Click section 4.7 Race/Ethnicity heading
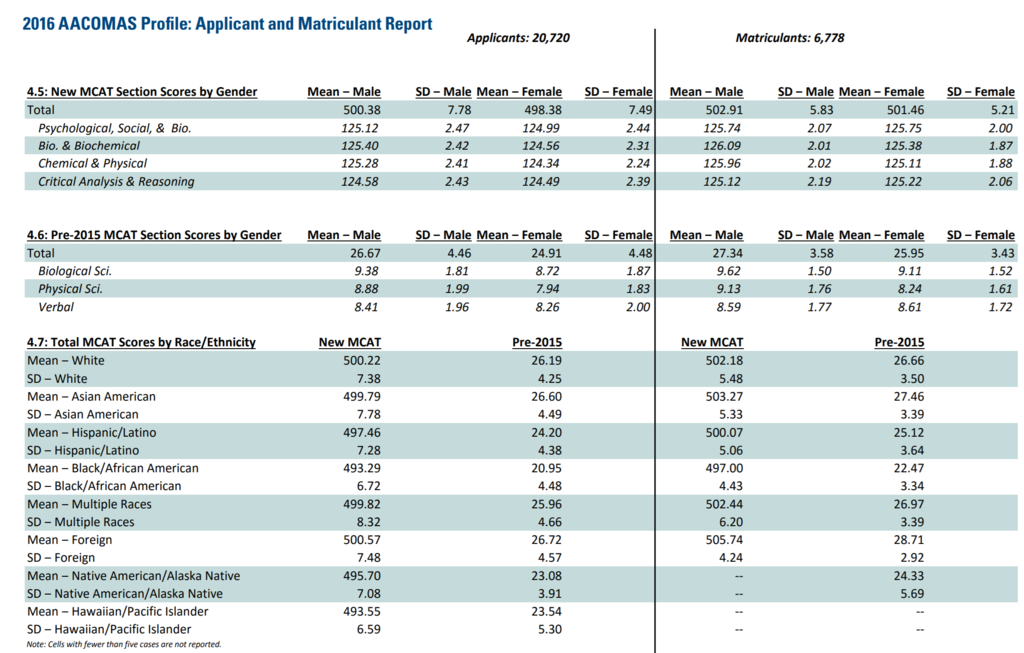1024x653 pixels. (141, 342)
